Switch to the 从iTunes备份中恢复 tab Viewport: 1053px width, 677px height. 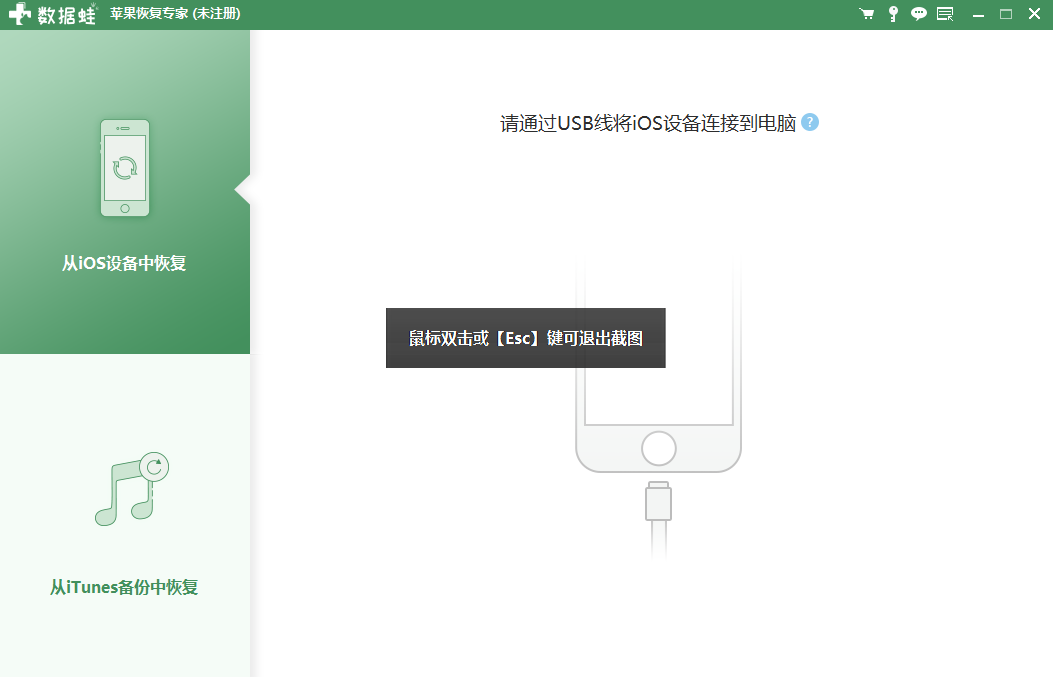click(124, 587)
